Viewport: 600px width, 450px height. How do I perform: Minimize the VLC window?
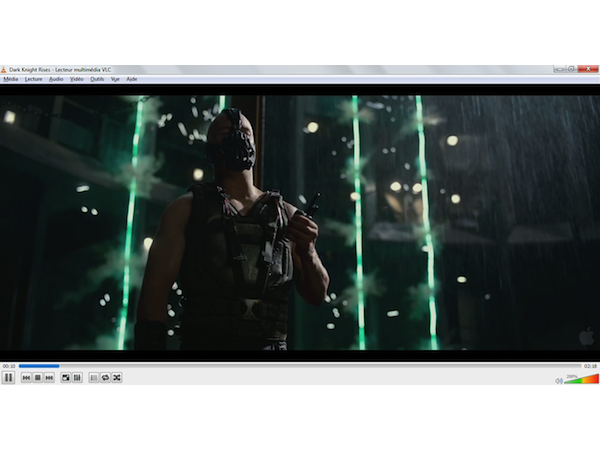(x=559, y=69)
